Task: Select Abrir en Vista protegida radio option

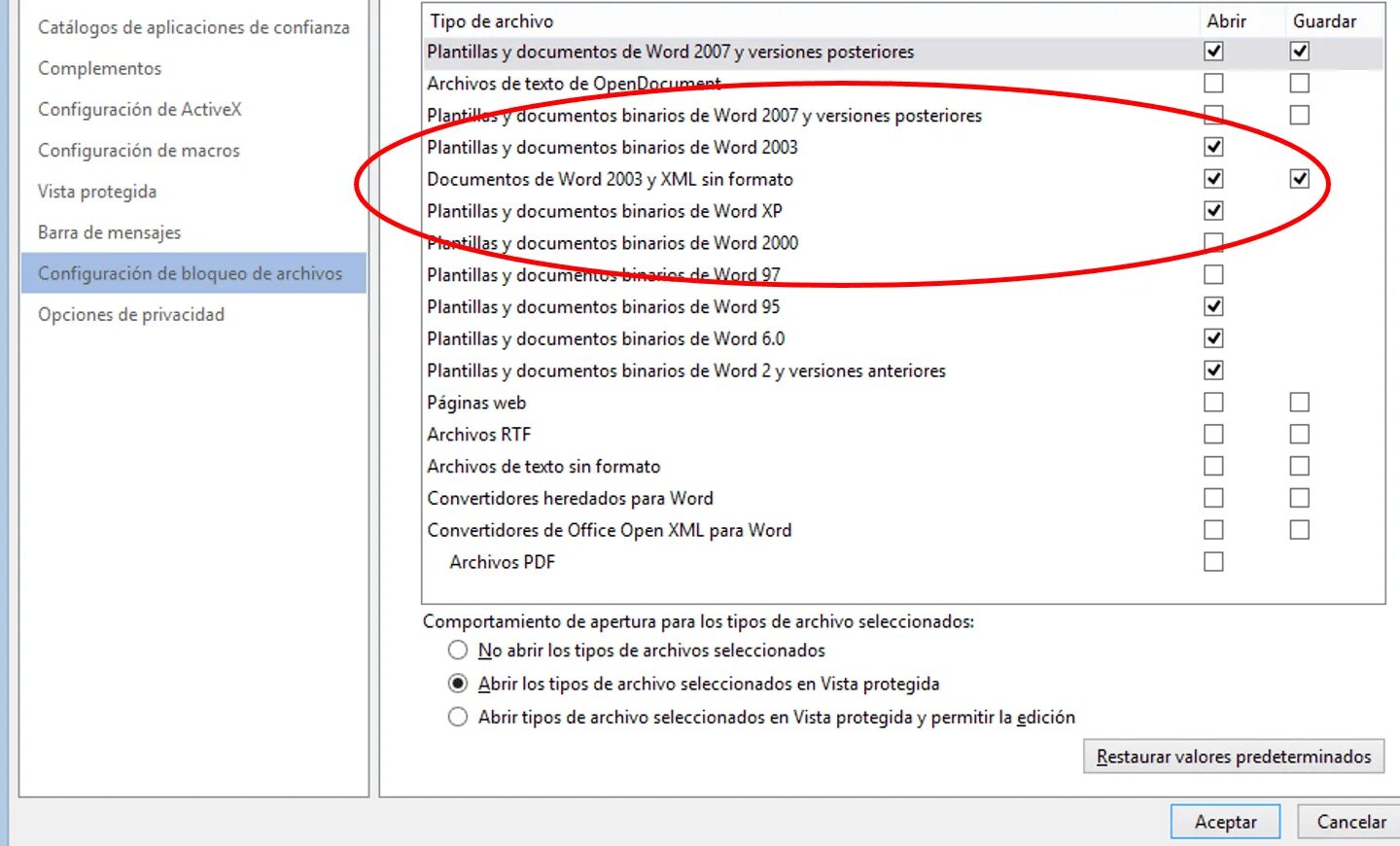Action: [458, 684]
